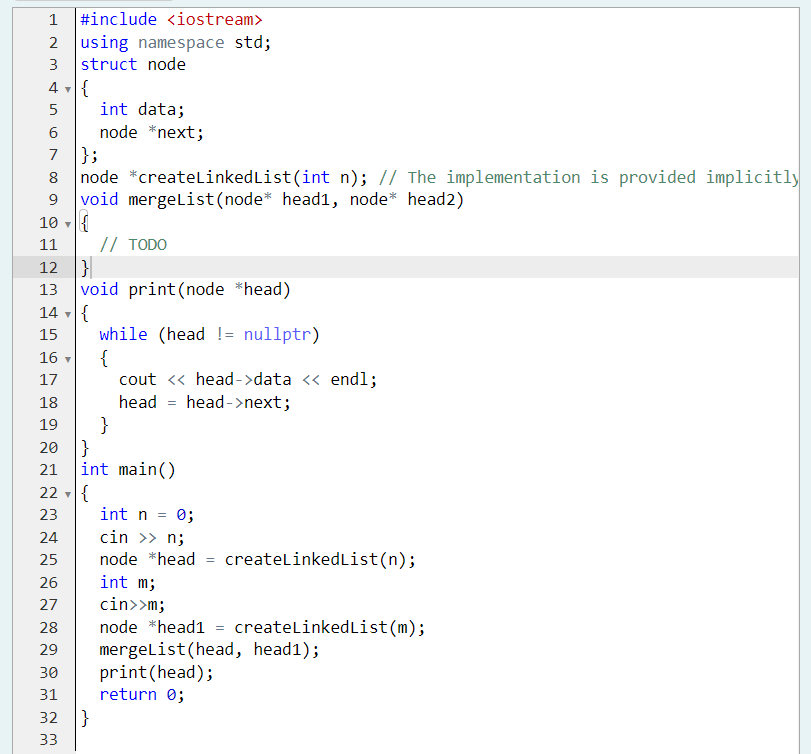This screenshot has height=754, width=811.
Task: Click the node *next member declaration
Action: (150, 132)
